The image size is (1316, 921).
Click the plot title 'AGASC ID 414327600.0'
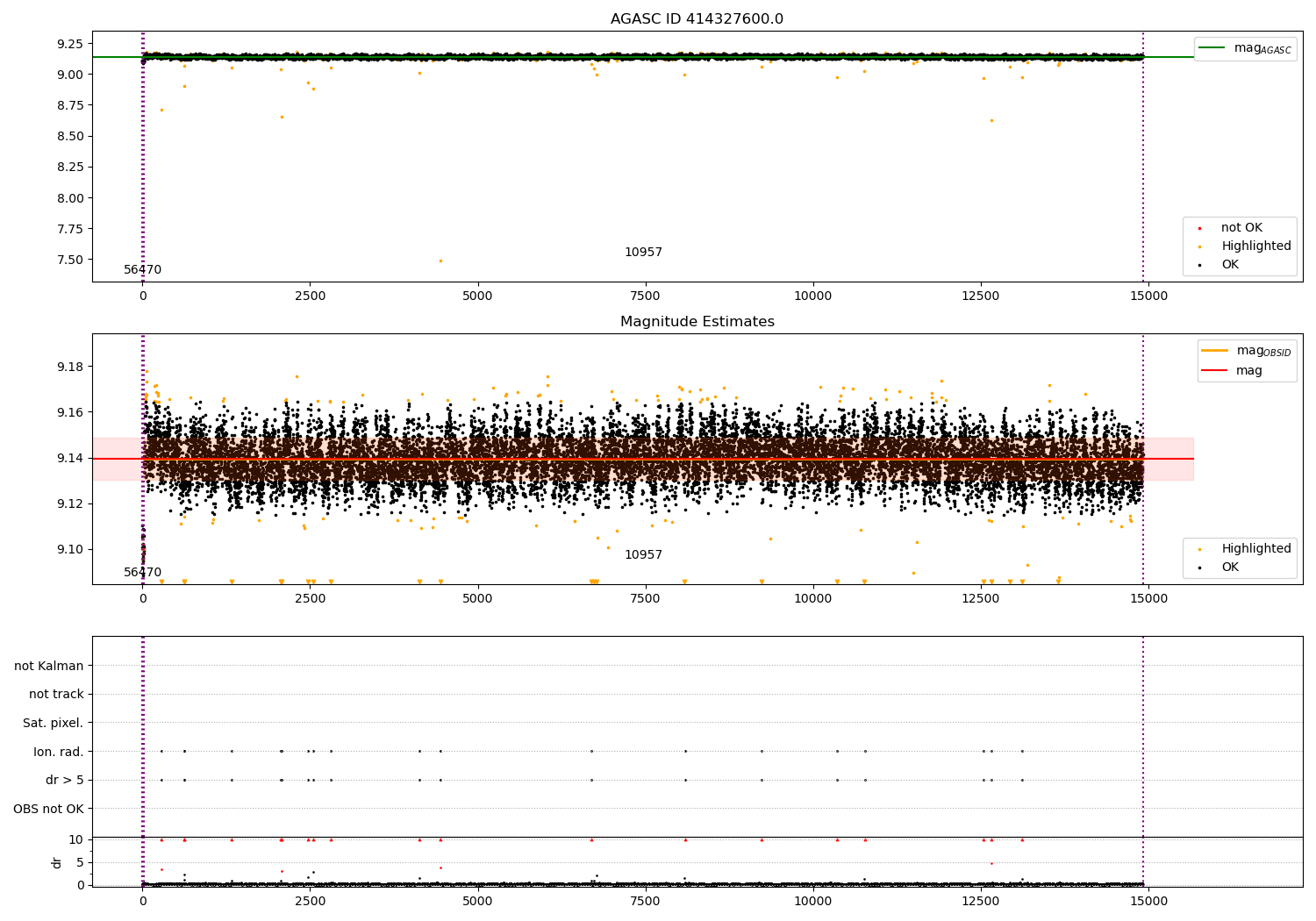coord(697,19)
